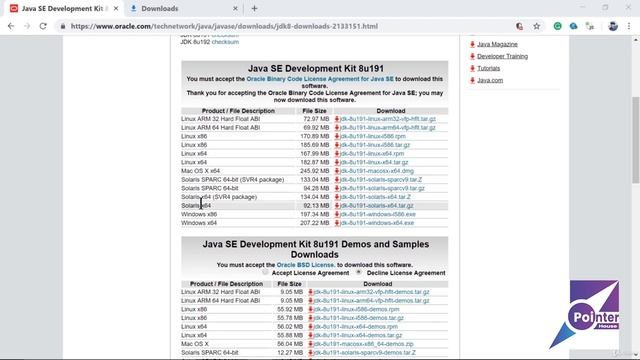Screen dimensions: 640x360
Task: Click the scrollbar up arrow
Action: coord(636,40)
